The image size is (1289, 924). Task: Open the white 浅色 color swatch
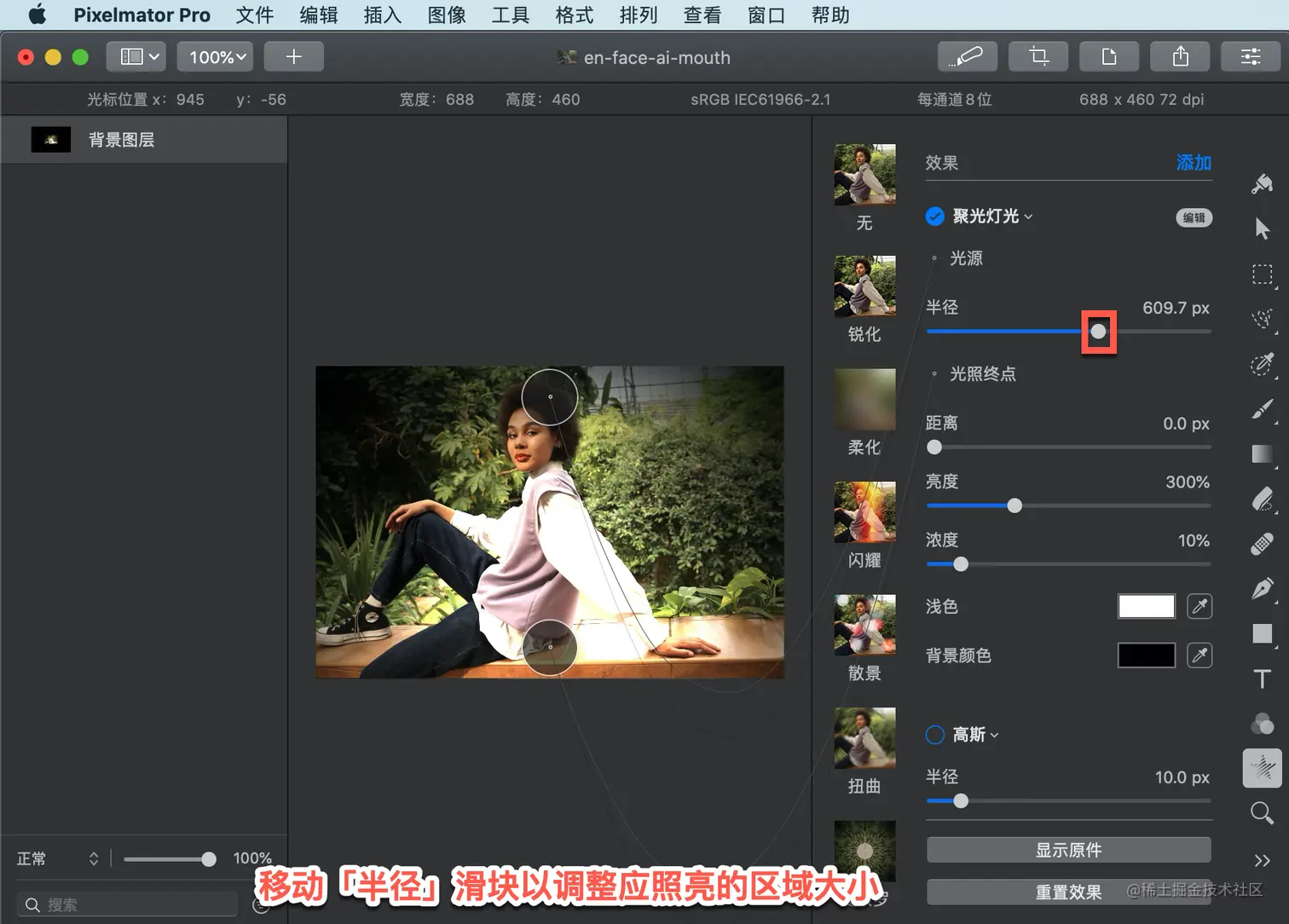1147,606
